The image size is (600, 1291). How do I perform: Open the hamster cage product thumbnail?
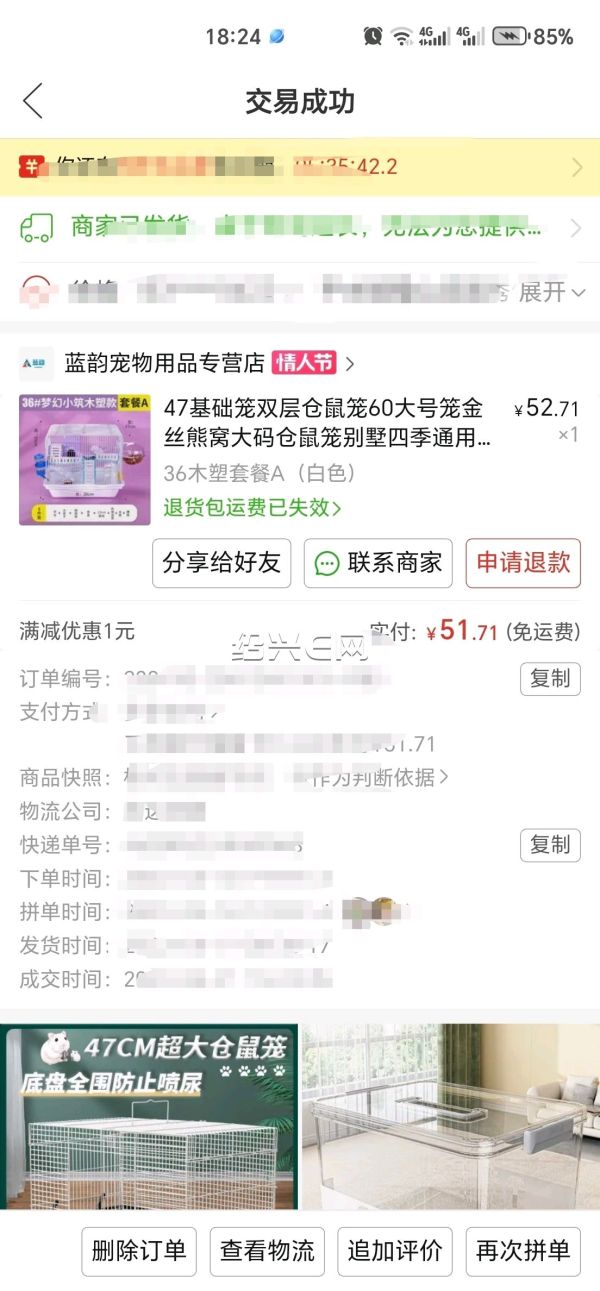pyautogui.click(x=85, y=459)
